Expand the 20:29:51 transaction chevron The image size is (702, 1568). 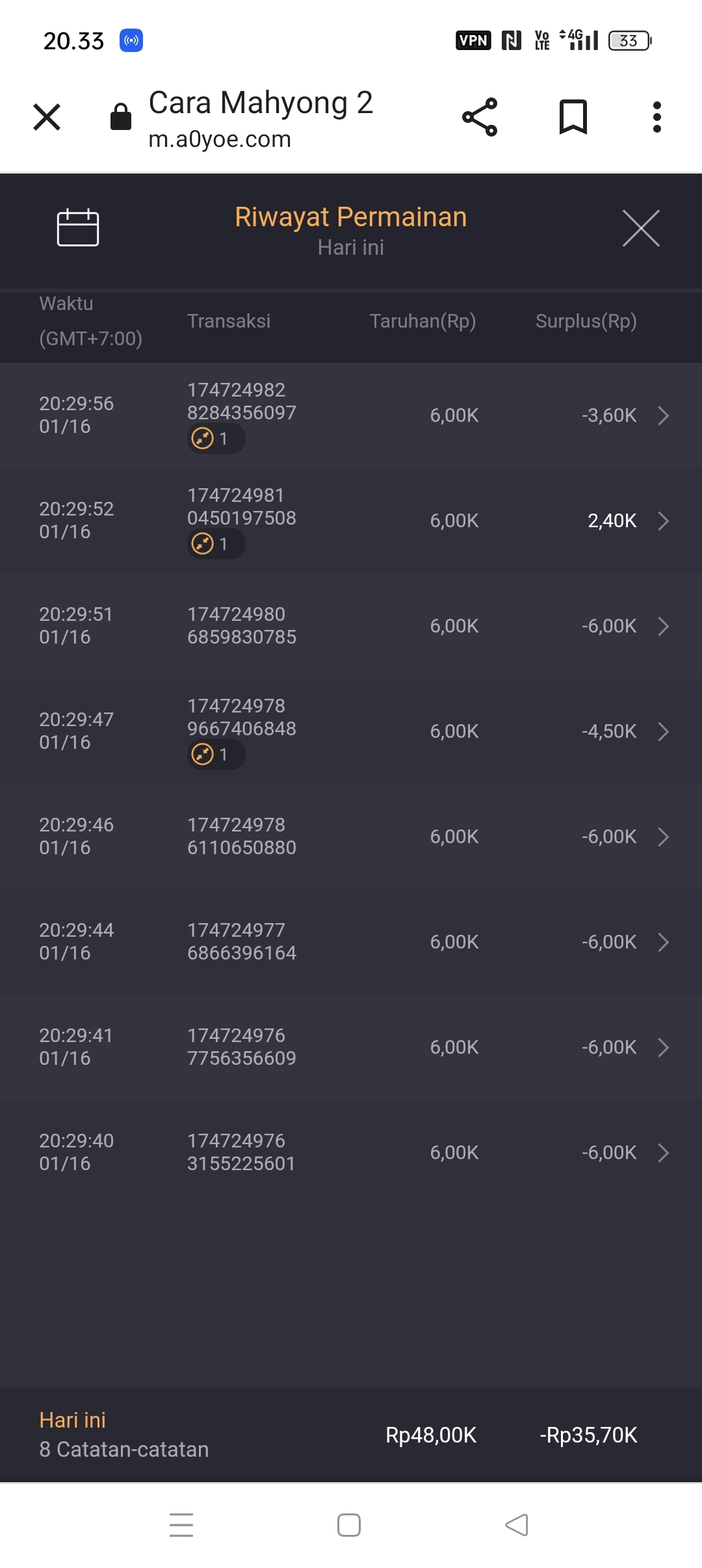tap(663, 626)
